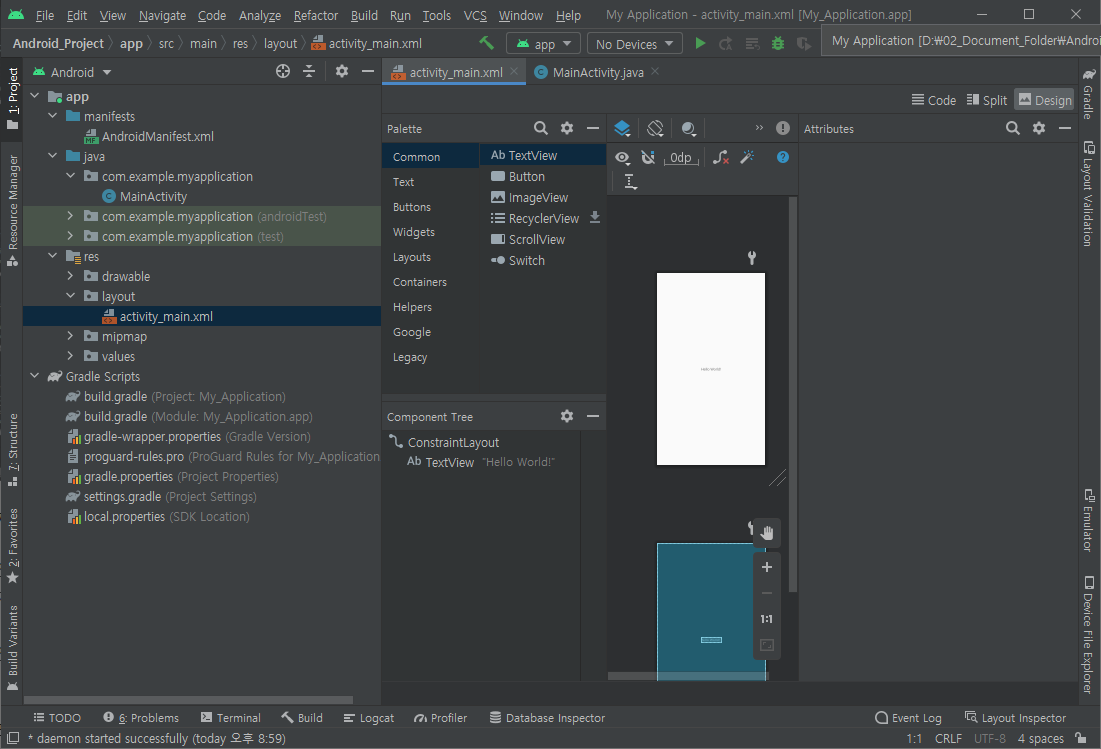Open the Logcat tool window
Viewport: 1101px width, 749px height.
click(369, 717)
